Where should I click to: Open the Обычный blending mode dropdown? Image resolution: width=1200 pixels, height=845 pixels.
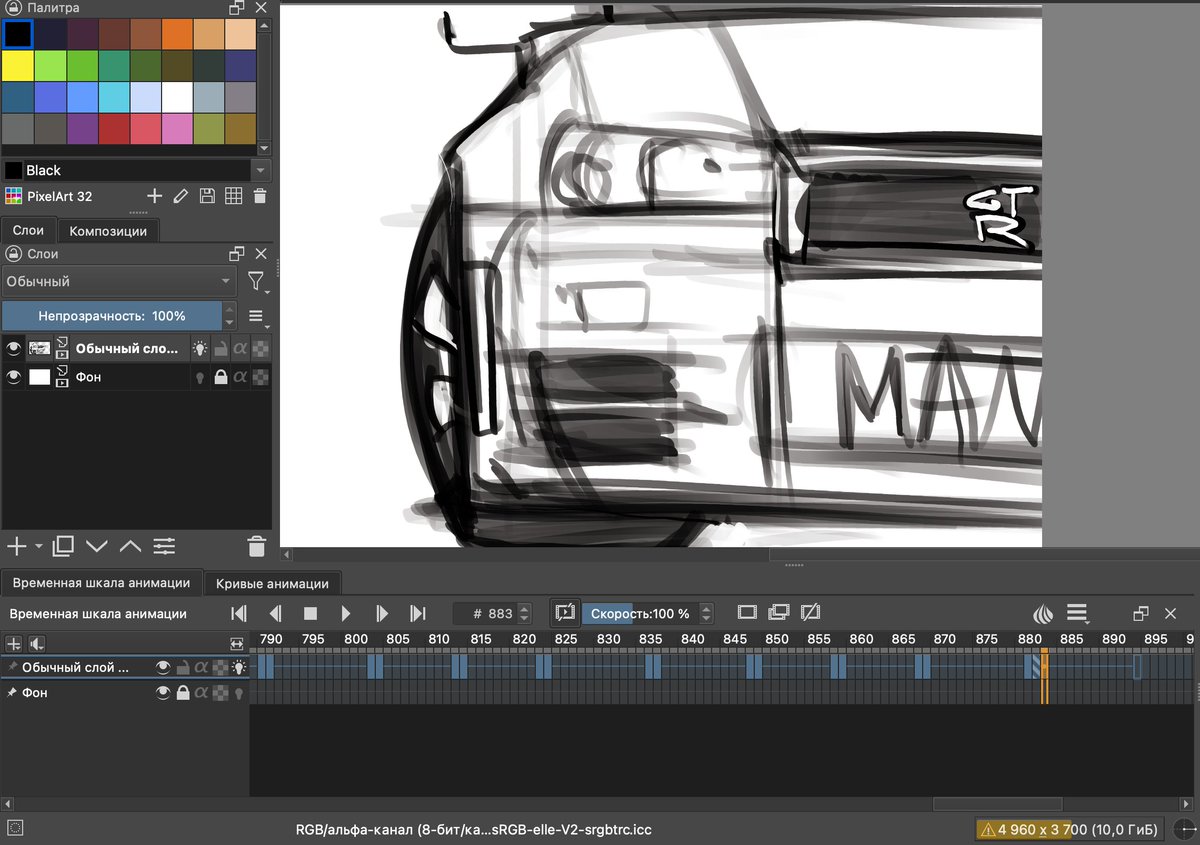(x=118, y=282)
